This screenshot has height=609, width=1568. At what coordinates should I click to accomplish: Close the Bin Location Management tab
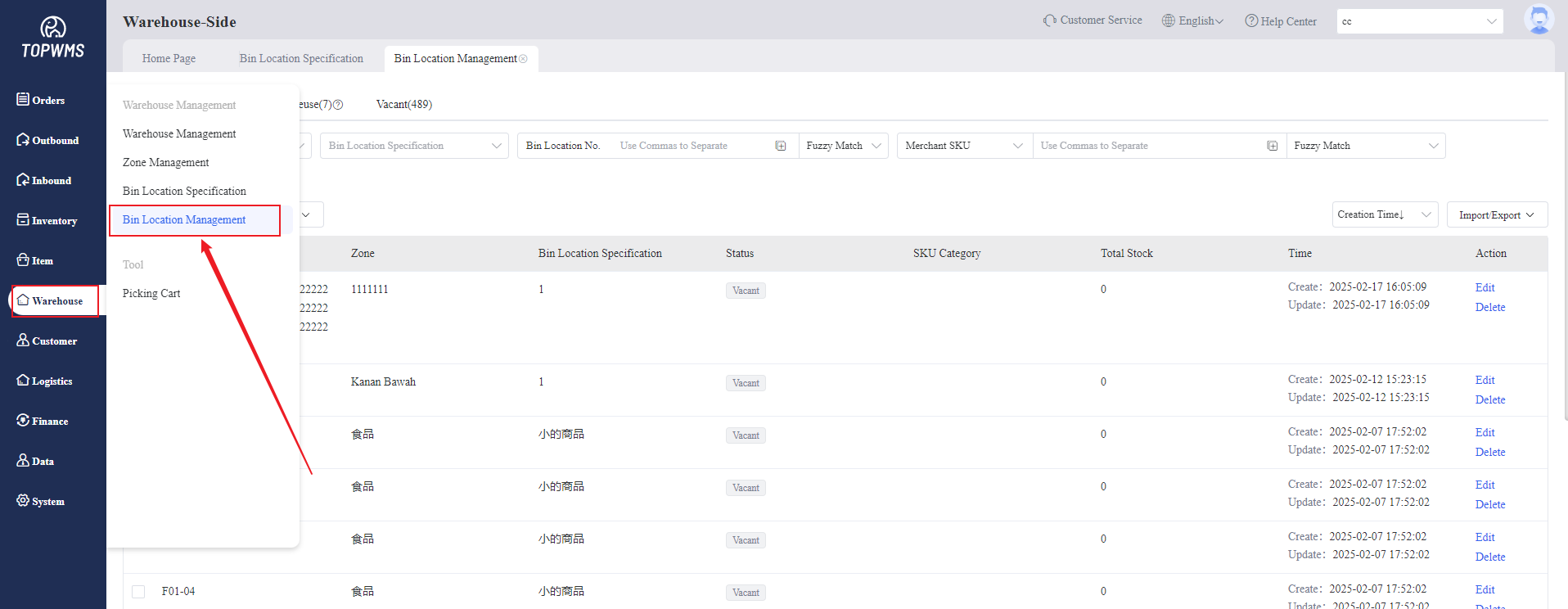pos(524,59)
